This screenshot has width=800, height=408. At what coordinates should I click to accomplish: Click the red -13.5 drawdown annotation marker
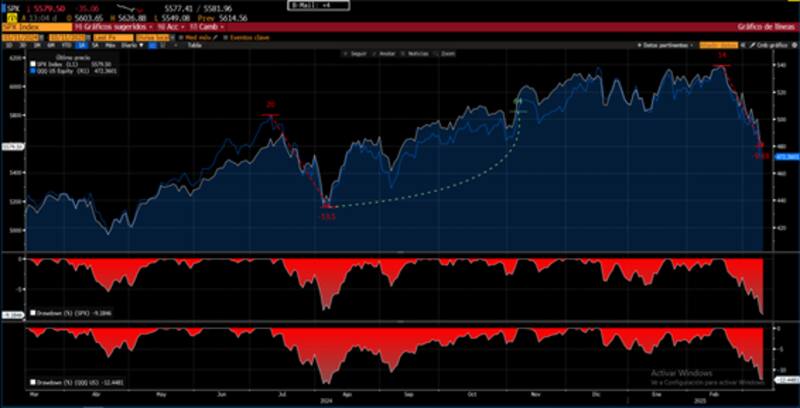[327, 215]
